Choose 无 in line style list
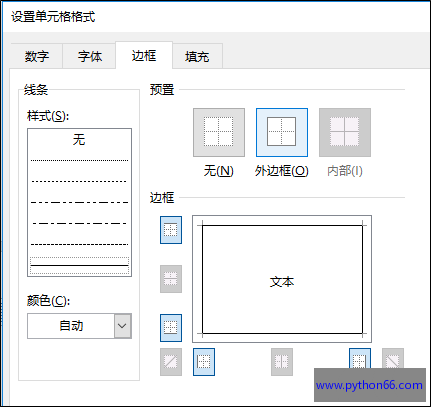 point(79,139)
